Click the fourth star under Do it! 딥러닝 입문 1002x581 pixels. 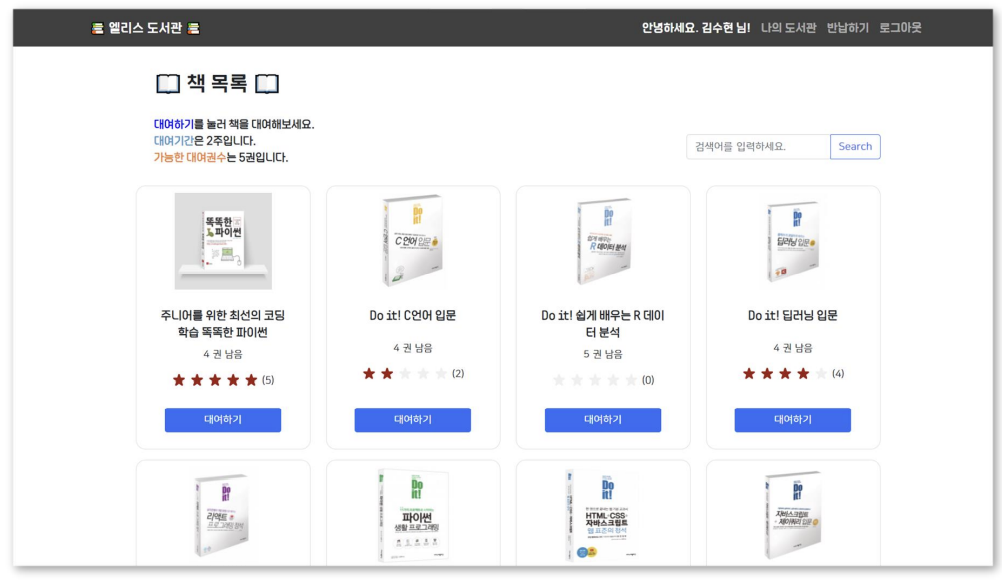(803, 374)
